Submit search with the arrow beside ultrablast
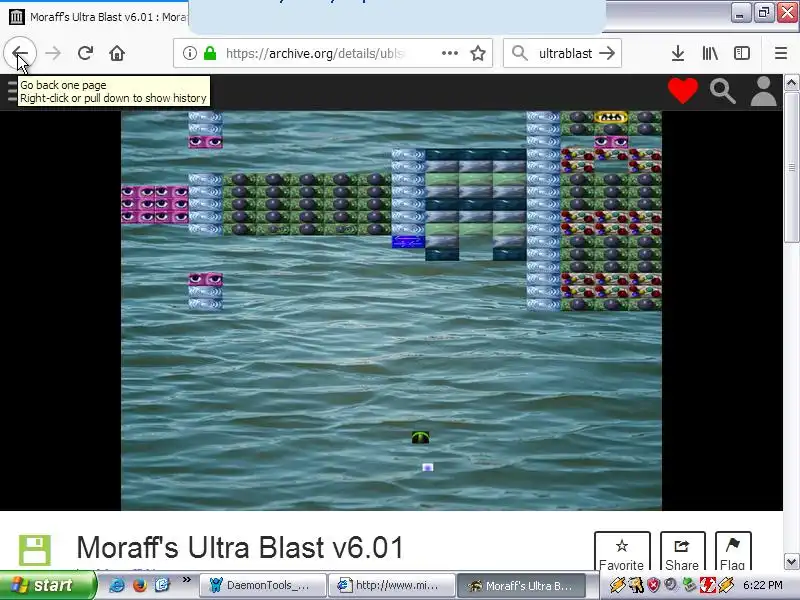 click(607, 53)
